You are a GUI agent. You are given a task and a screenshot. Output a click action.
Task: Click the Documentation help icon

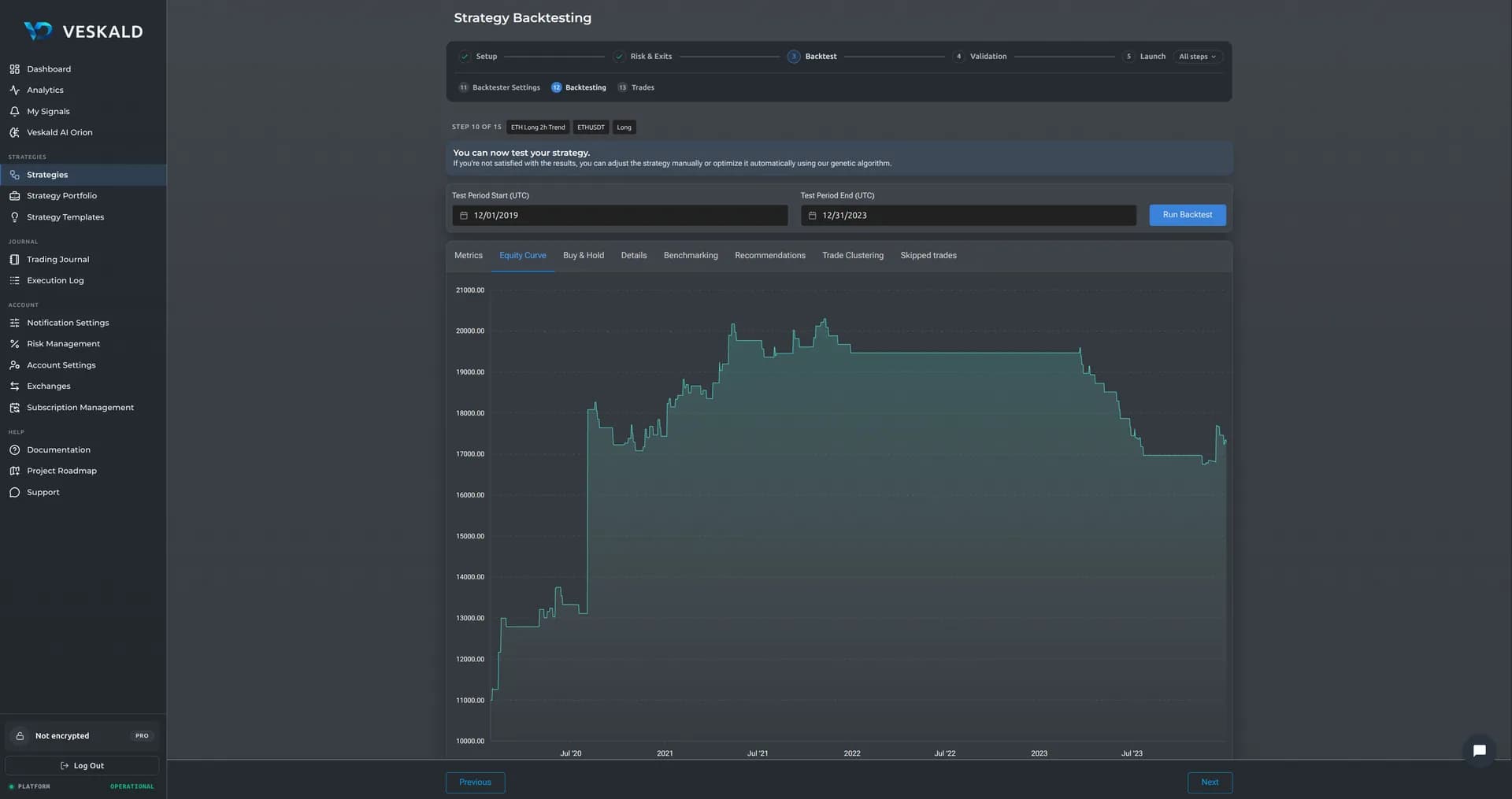(x=14, y=450)
